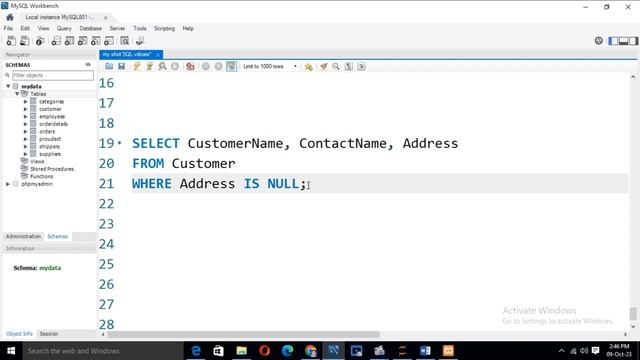Screen dimensions: 640x360
Task: Expand the phpmyadmin schema
Action: (x=8, y=184)
